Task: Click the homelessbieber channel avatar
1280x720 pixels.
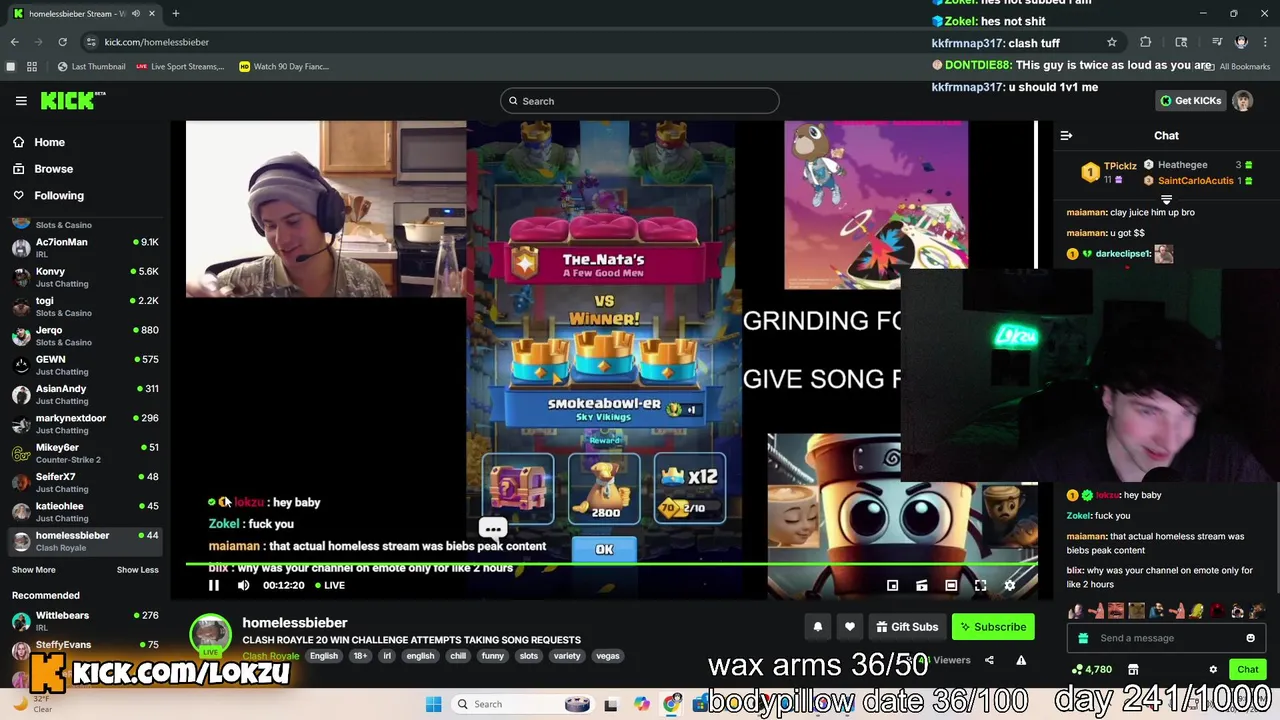Action: coord(210,635)
